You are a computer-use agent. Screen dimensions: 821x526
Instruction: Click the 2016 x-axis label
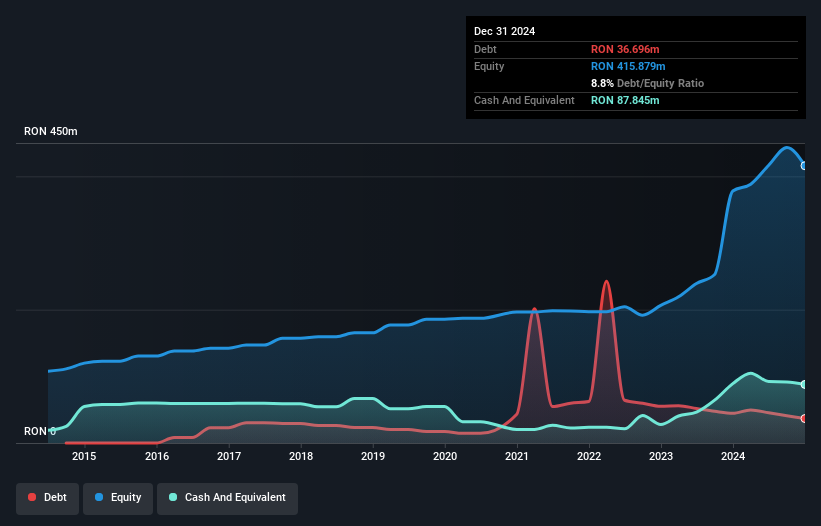(157, 456)
